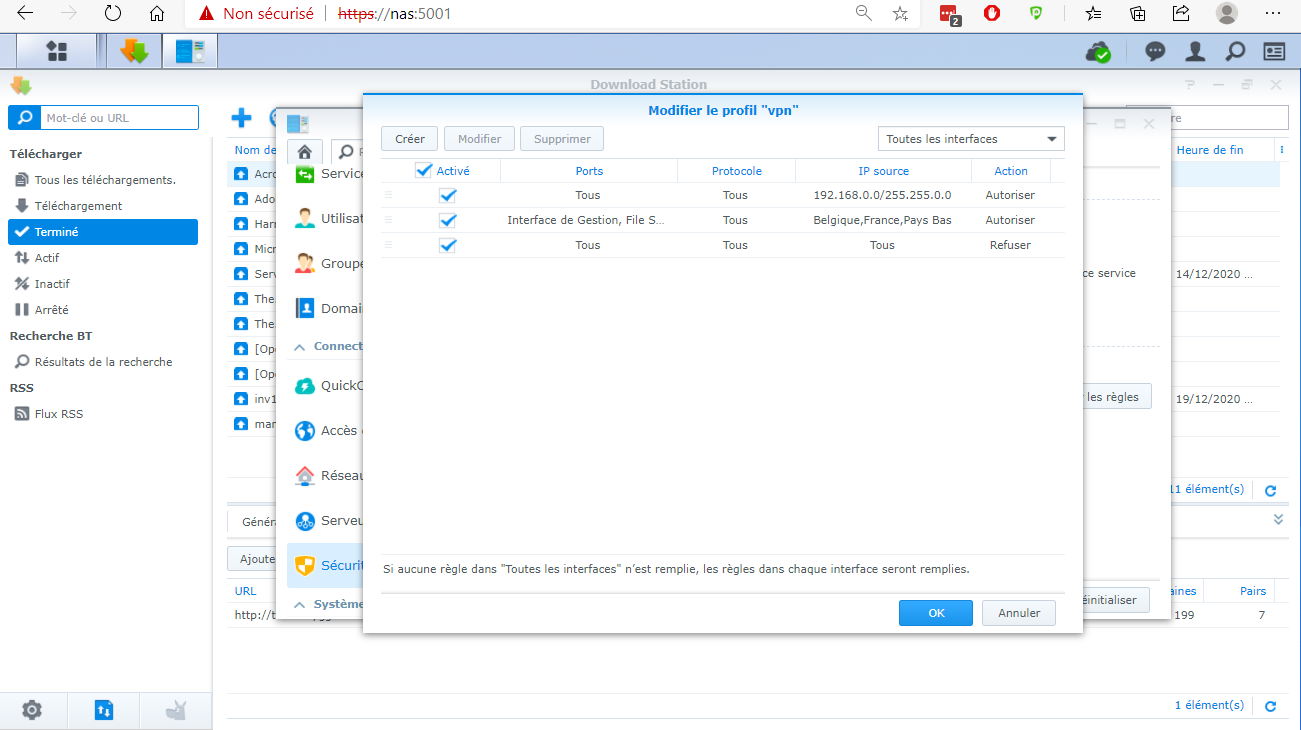Open the DSM main menu grid icon

[x=57, y=51]
